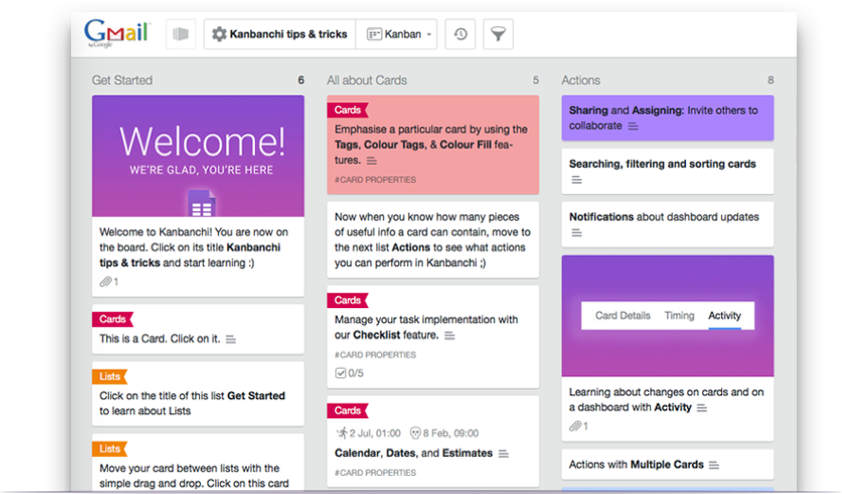
Task: Expand the Kanban view dropdown
Action: pyautogui.click(x=396, y=34)
